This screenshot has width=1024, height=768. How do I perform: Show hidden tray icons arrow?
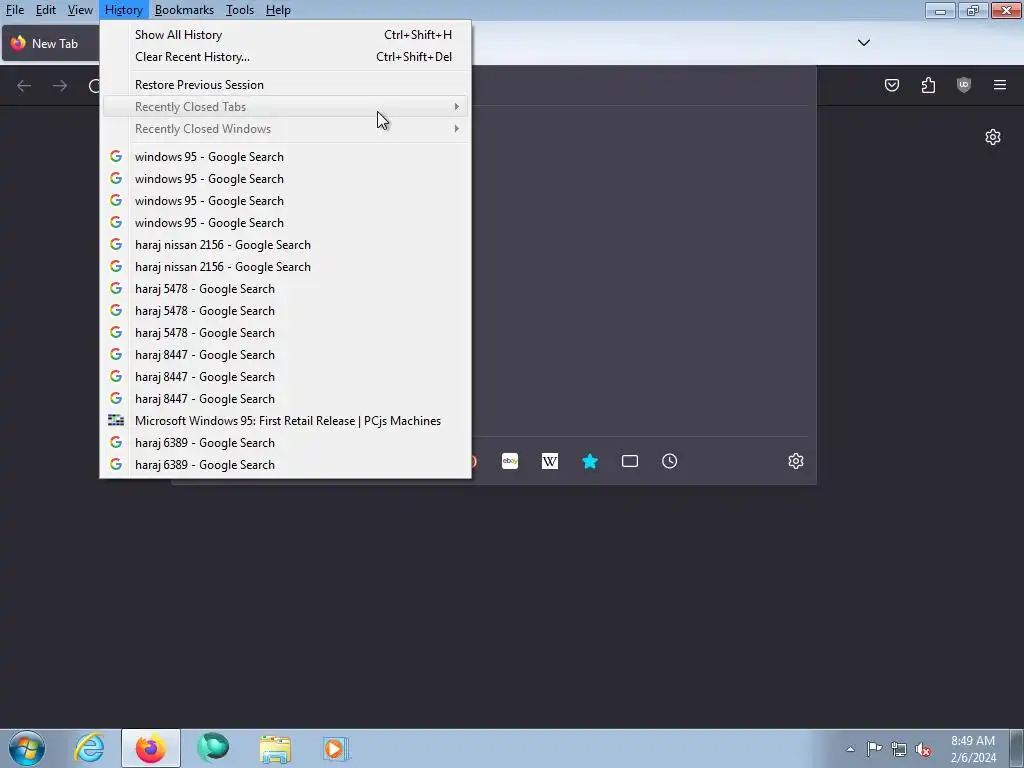click(x=850, y=749)
